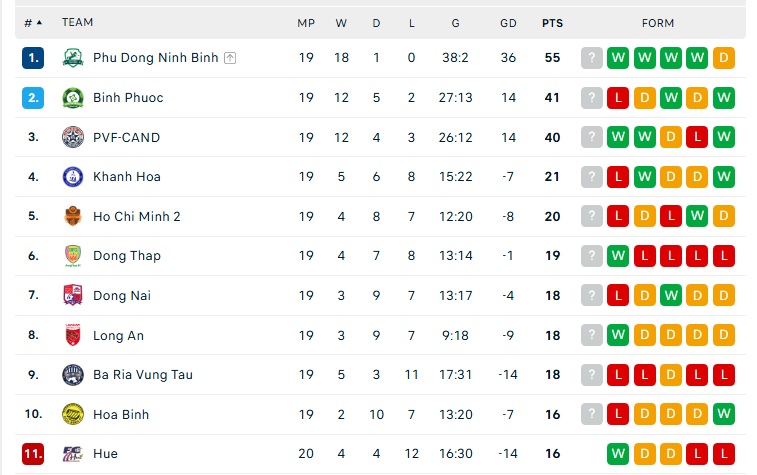Sort standings by GD column header
This screenshot has width=757, height=475.
[508, 23]
